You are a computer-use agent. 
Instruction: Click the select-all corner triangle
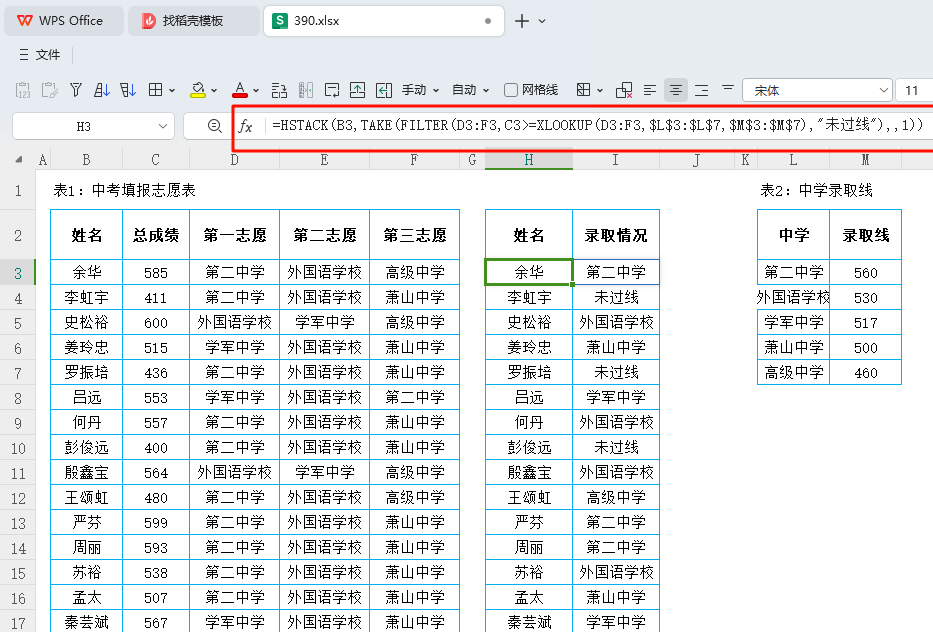tap(19, 159)
